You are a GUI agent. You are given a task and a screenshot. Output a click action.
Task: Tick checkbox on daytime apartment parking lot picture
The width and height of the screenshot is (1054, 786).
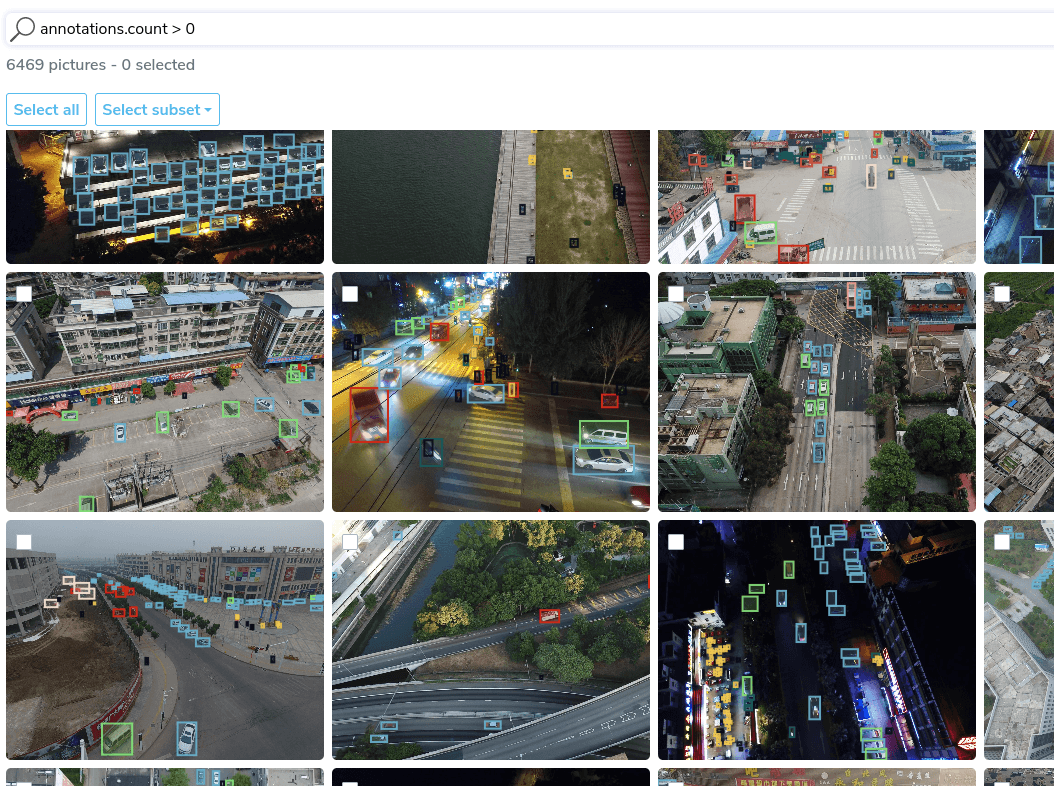[x=24, y=294]
